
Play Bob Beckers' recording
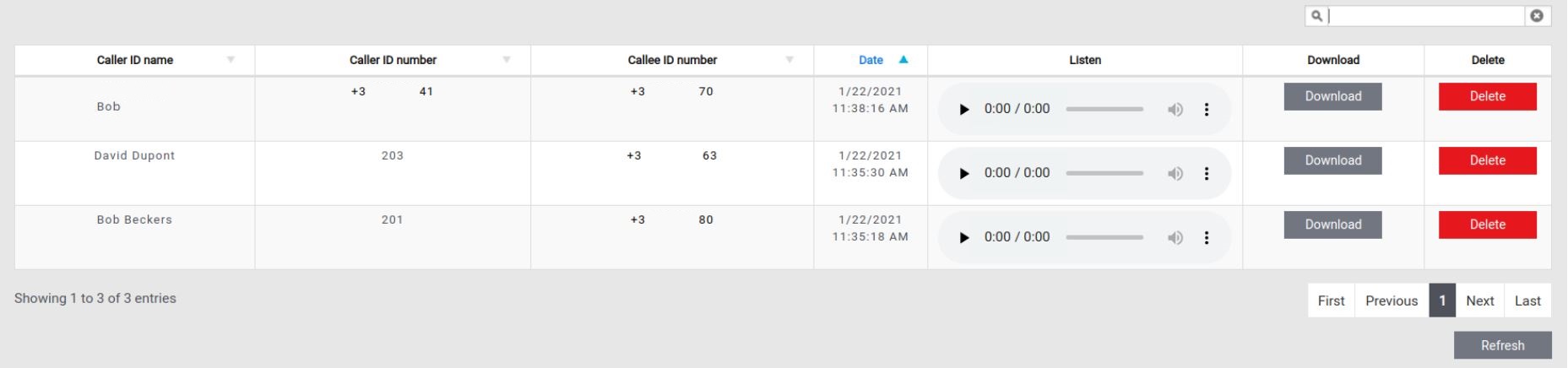point(964,238)
